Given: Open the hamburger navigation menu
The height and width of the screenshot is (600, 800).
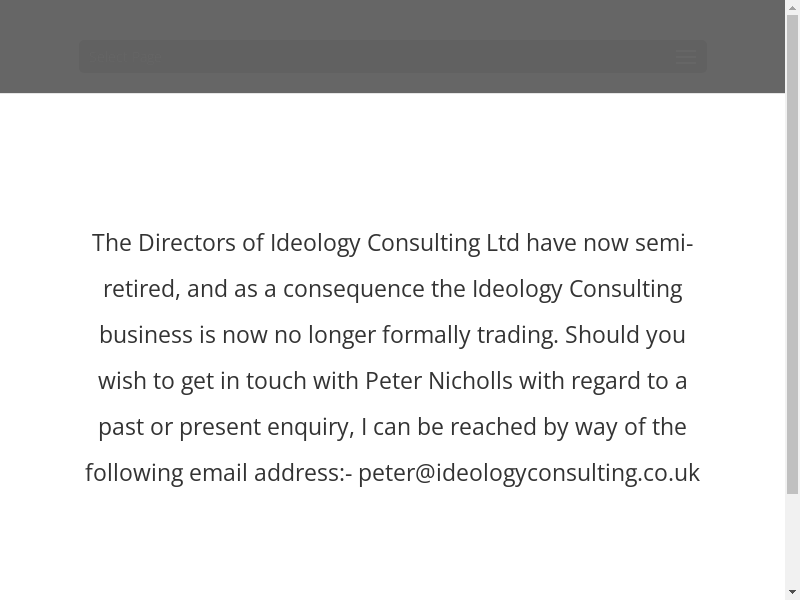Looking at the screenshot, I should click(686, 57).
